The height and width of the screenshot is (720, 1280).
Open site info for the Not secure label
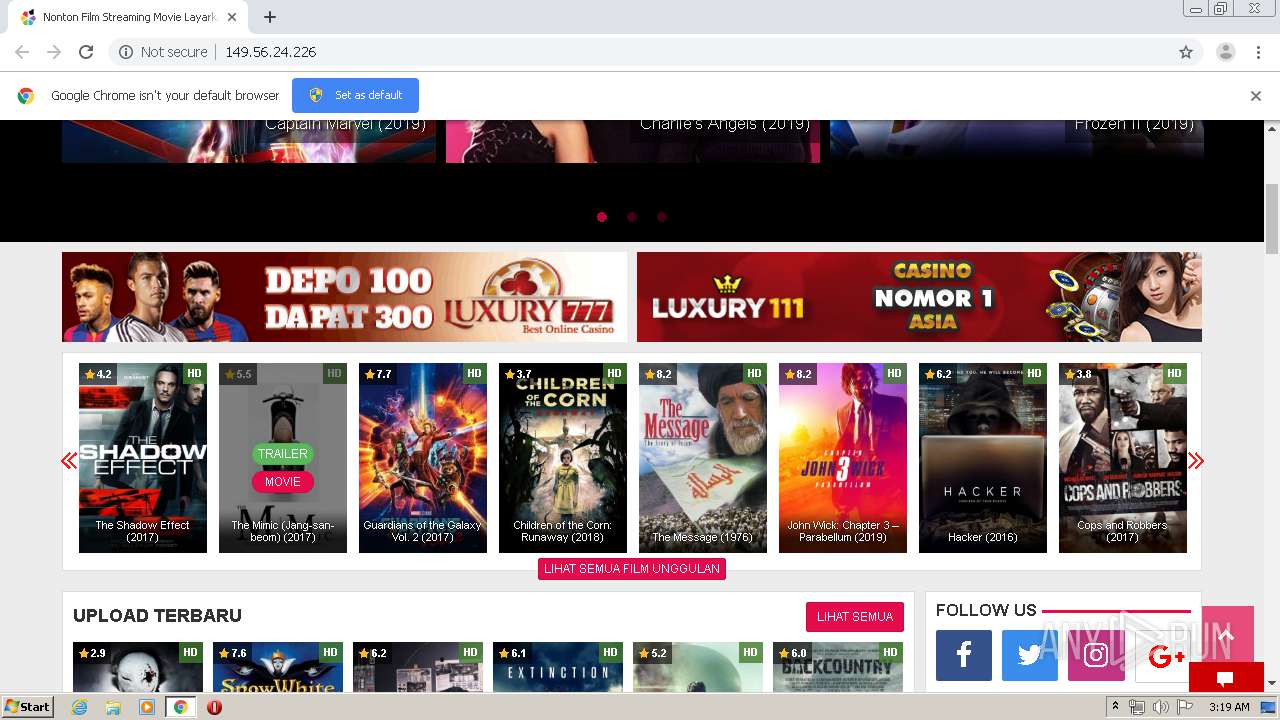(163, 52)
